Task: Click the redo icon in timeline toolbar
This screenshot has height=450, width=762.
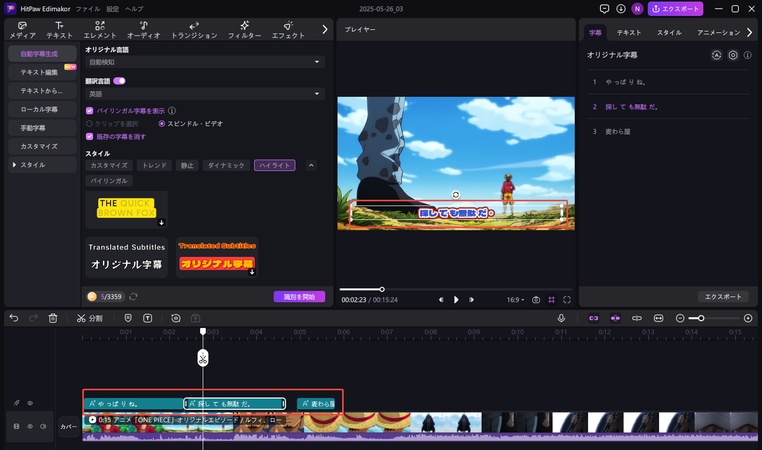Action: tap(33, 318)
